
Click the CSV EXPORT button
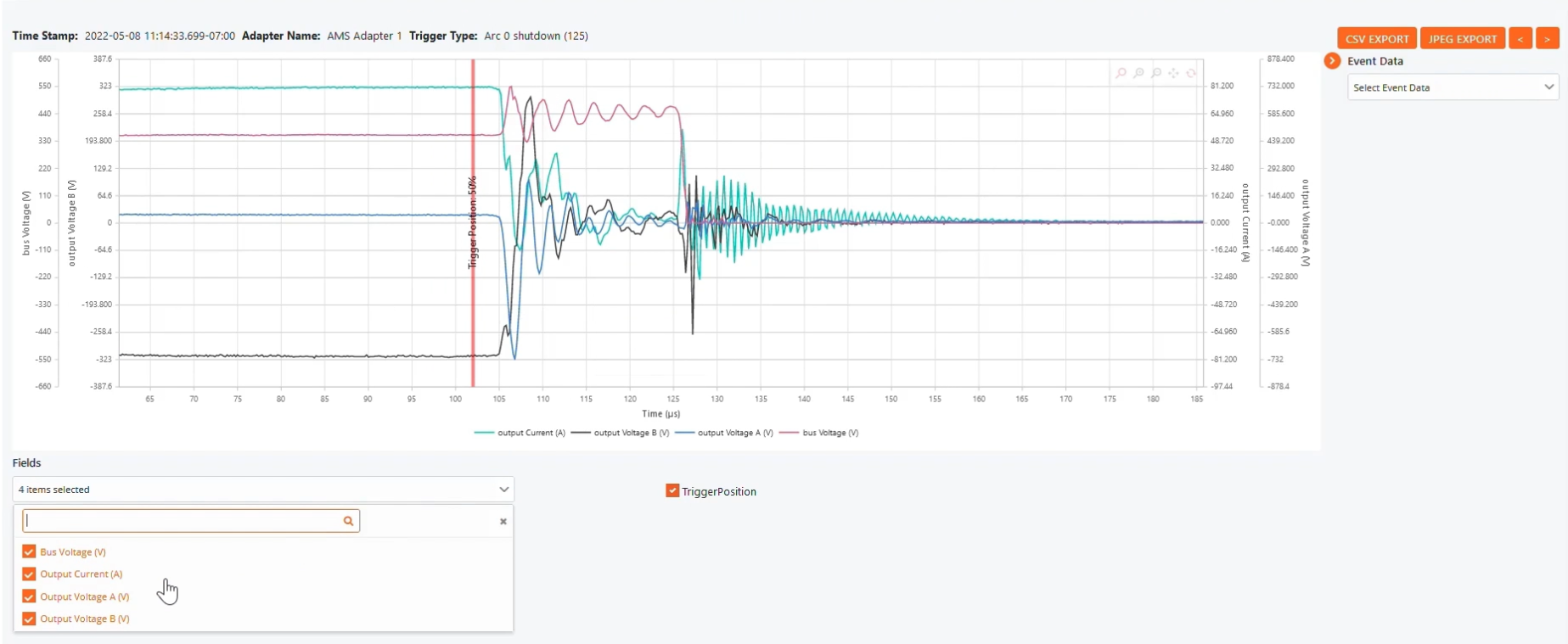pos(1376,39)
